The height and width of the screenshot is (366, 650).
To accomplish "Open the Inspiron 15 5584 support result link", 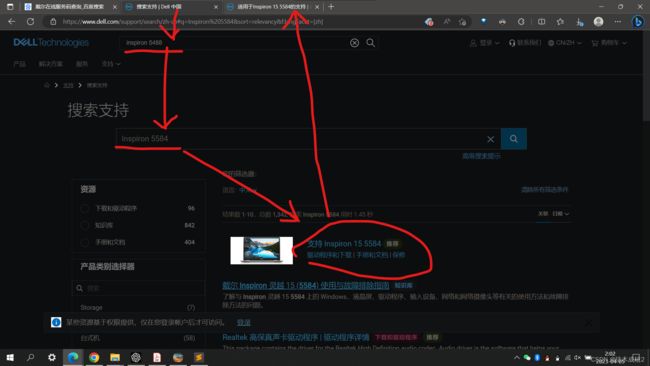I will [x=344, y=244].
